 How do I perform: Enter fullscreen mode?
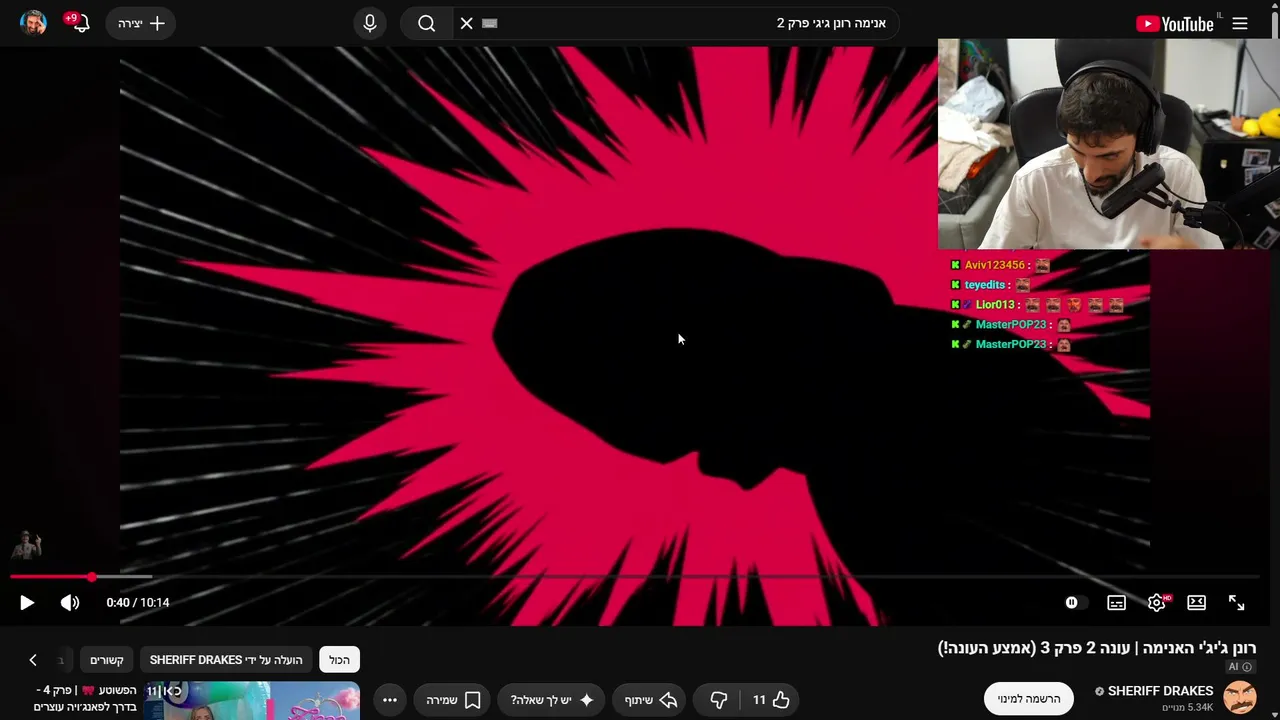[1236, 602]
